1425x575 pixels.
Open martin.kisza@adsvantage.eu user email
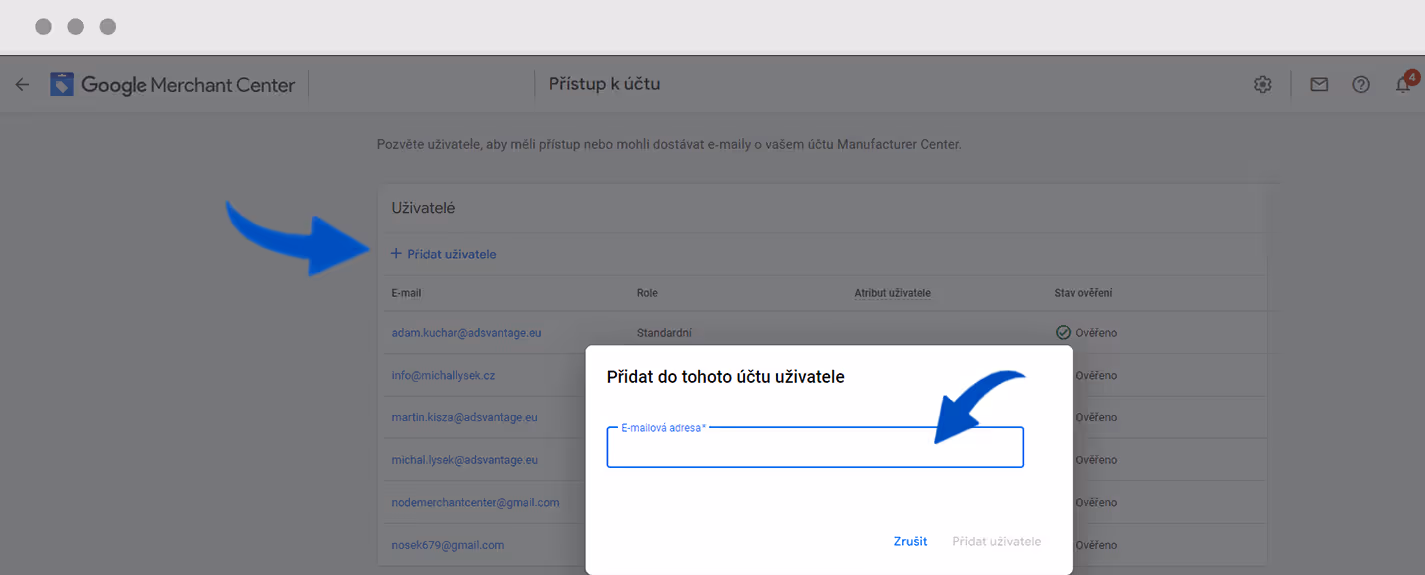tap(464, 417)
